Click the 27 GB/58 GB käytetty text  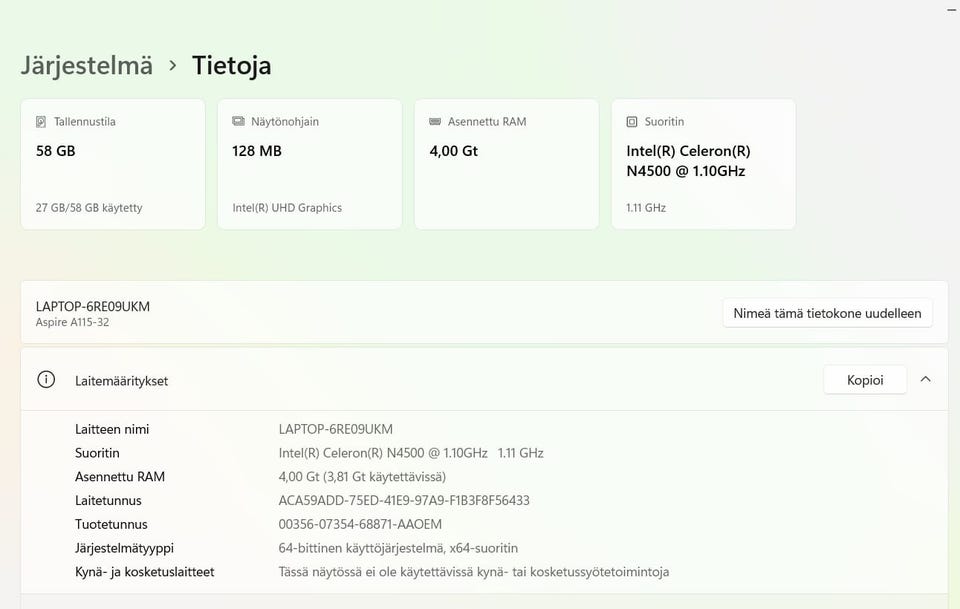tap(89, 208)
